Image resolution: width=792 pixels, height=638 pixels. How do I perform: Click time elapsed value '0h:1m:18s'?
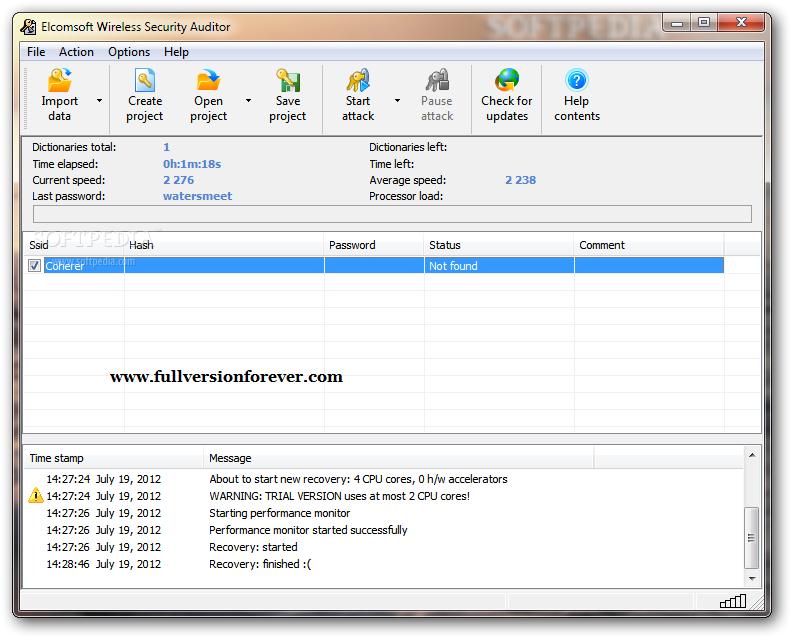pyautogui.click(x=192, y=164)
